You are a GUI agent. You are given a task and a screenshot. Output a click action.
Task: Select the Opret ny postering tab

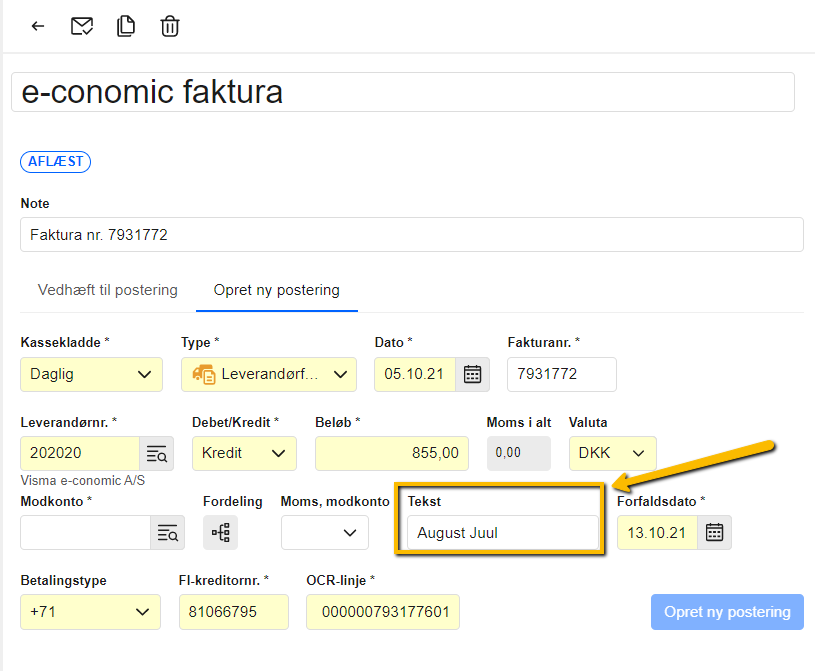[x=276, y=290]
